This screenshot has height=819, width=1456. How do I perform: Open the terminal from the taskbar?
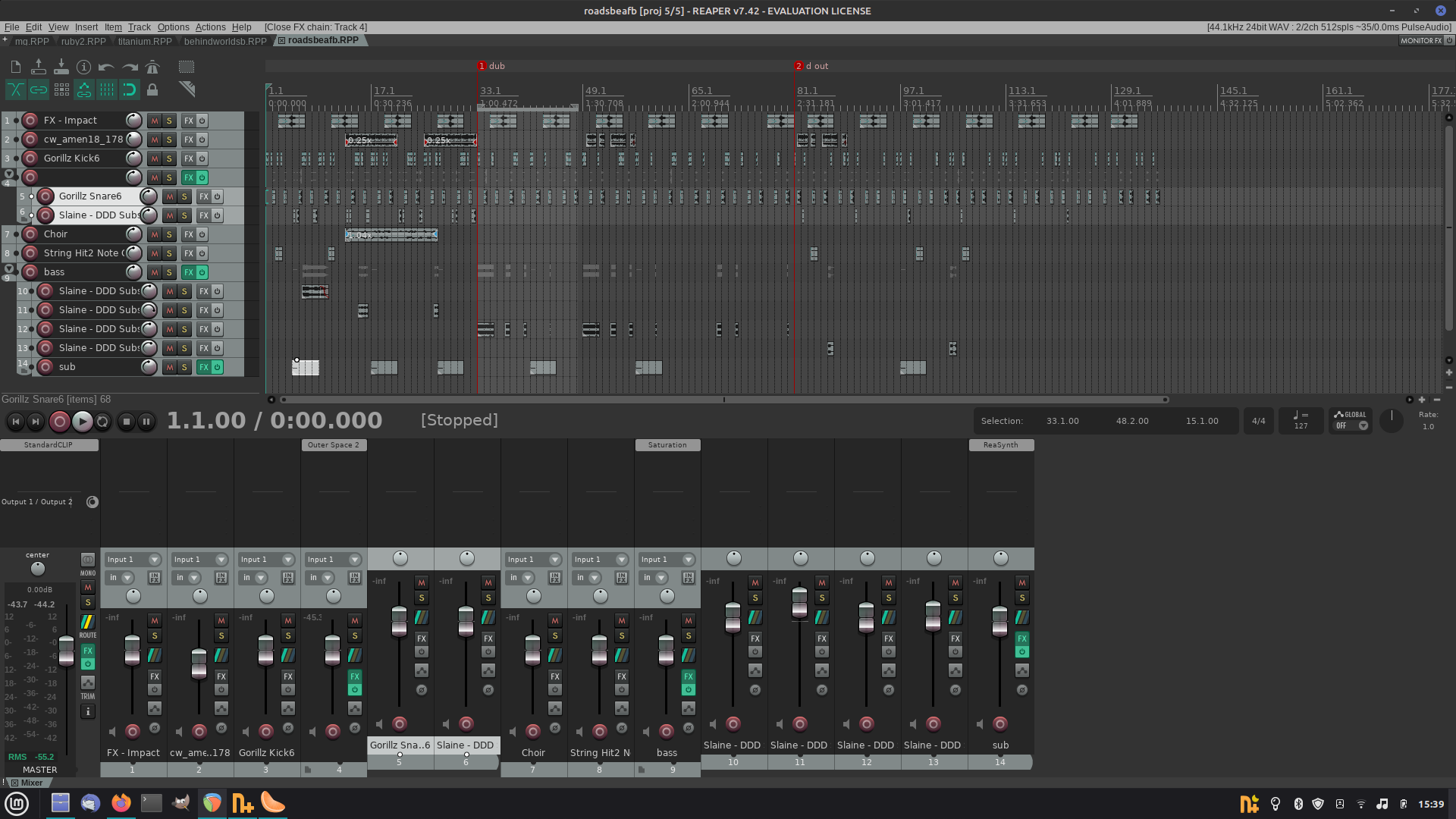[152, 803]
